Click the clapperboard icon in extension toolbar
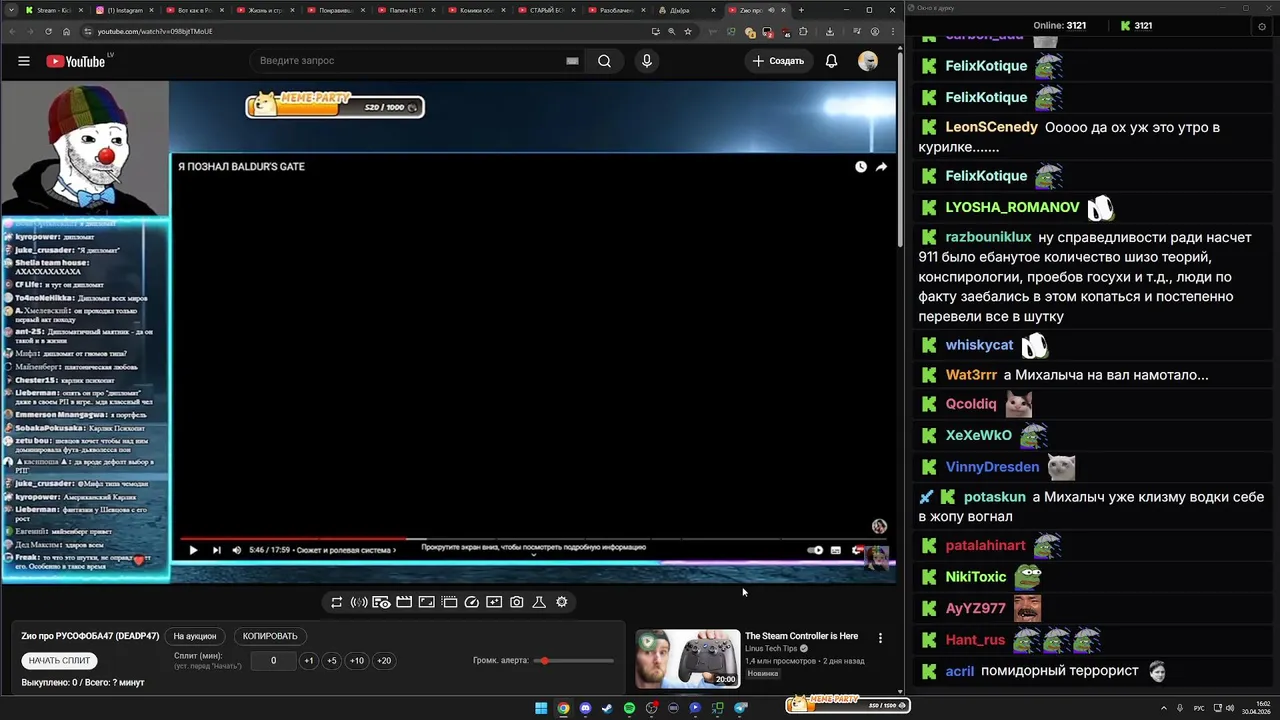This screenshot has width=1280, height=720. pos(404,602)
